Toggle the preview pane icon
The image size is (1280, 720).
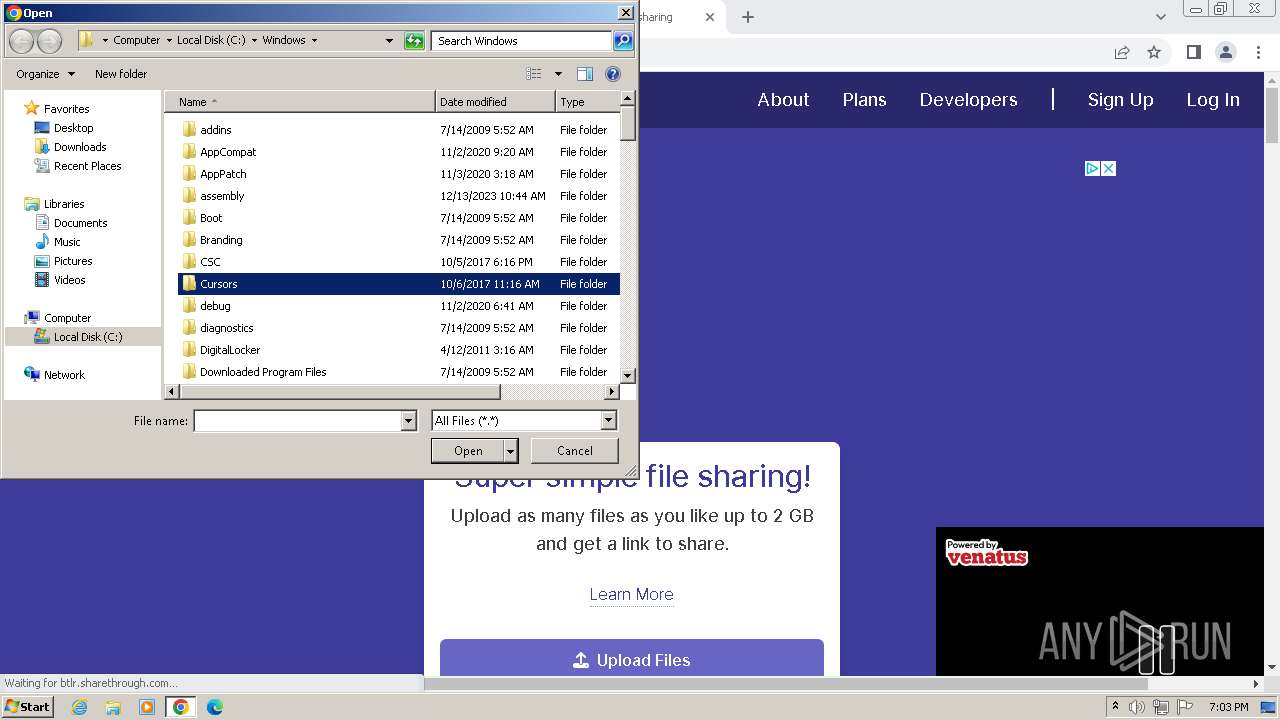tap(585, 74)
